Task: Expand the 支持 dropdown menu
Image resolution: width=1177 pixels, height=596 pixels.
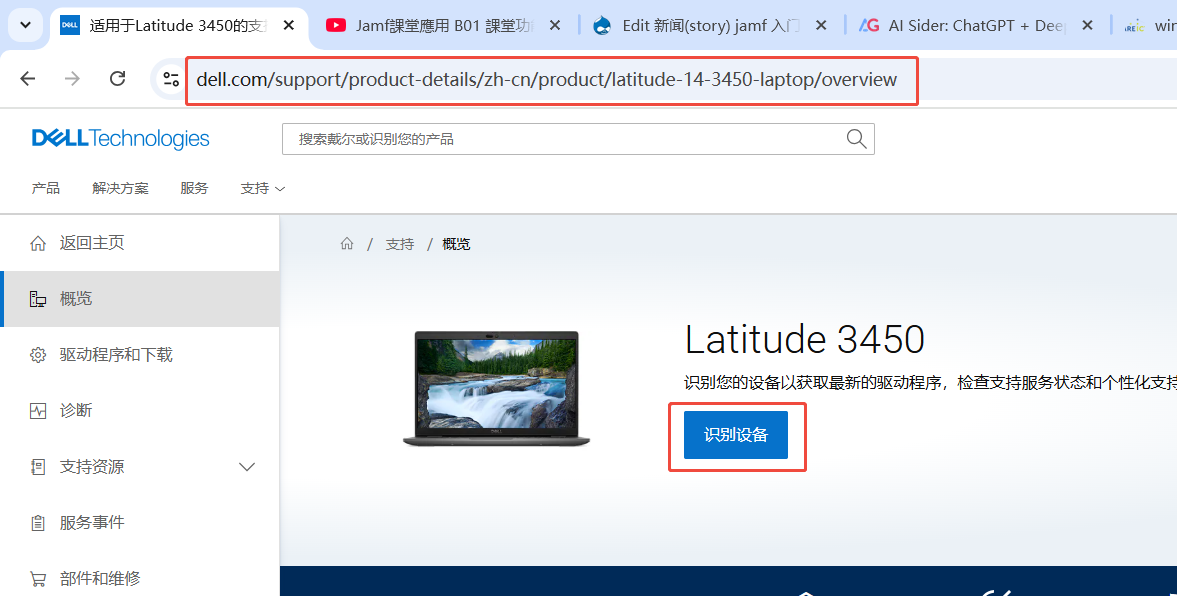Action: [263, 188]
